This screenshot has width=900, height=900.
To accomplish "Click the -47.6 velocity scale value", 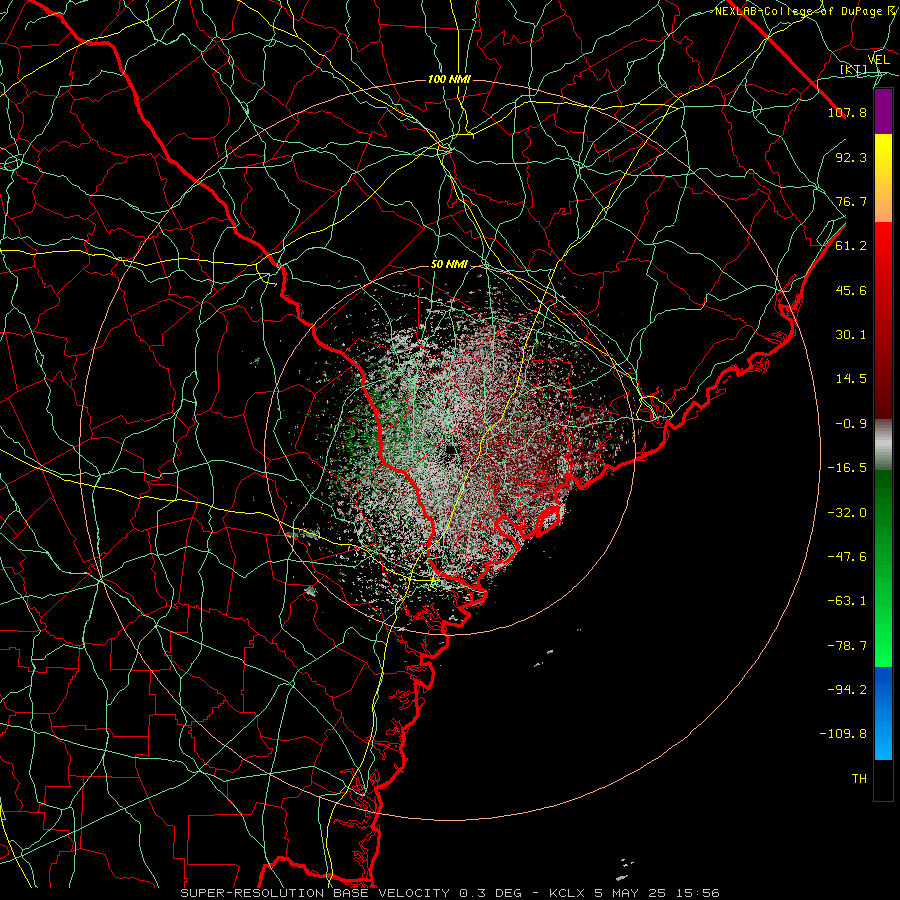I will pyautogui.click(x=847, y=557).
